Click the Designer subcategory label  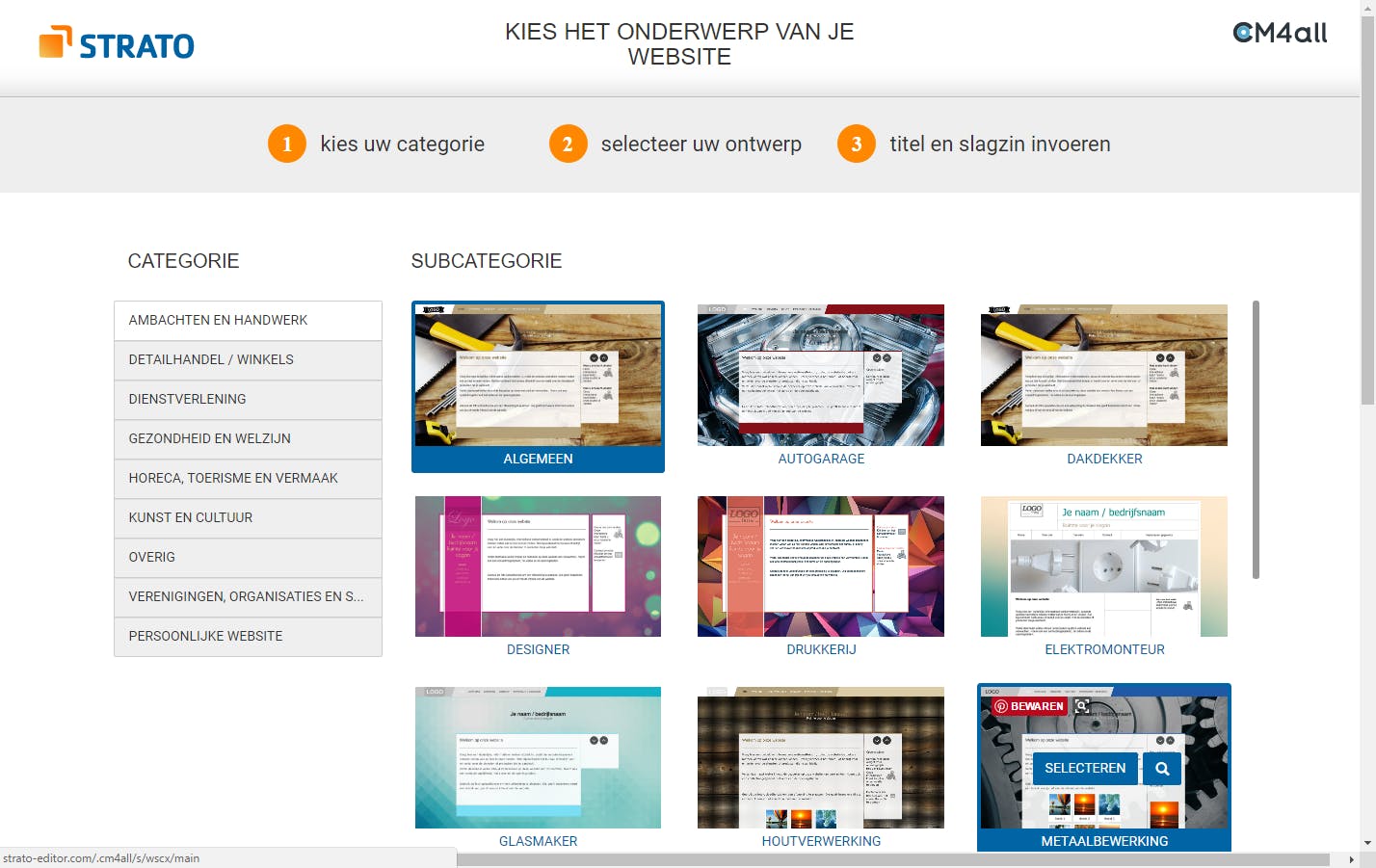coord(538,649)
